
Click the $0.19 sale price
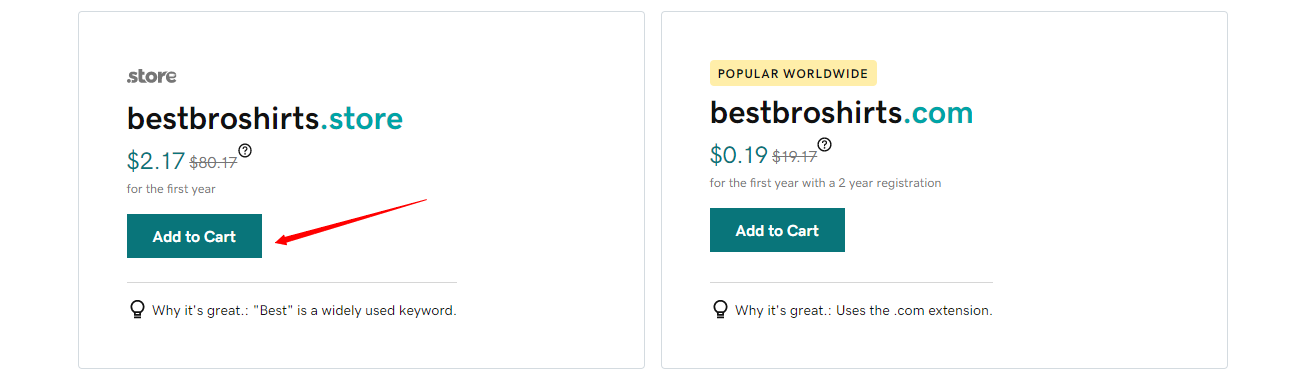click(x=739, y=155)
